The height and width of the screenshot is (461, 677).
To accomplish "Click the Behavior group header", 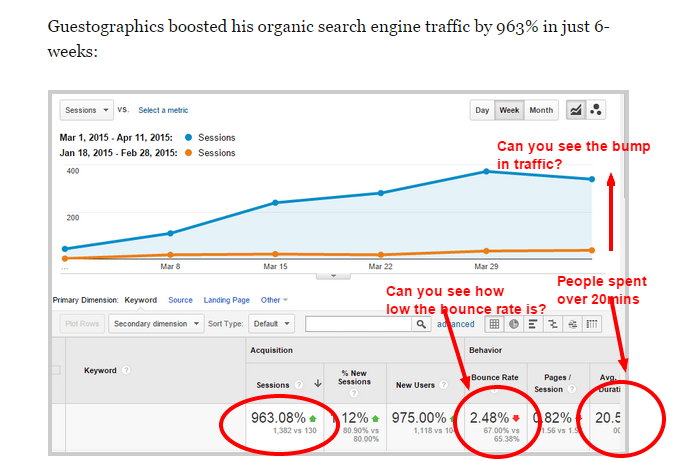I will click(485, 350).
